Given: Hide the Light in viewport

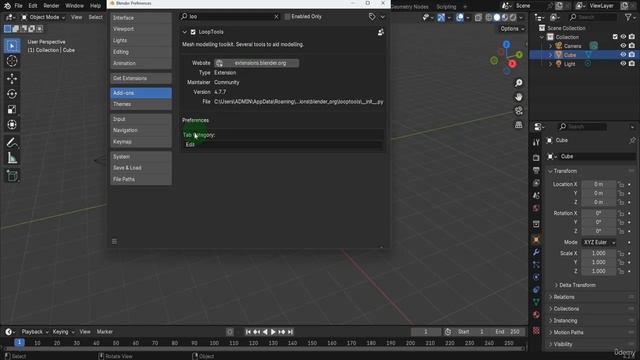Looking at the screenshot, I should [x=623, y=64].
